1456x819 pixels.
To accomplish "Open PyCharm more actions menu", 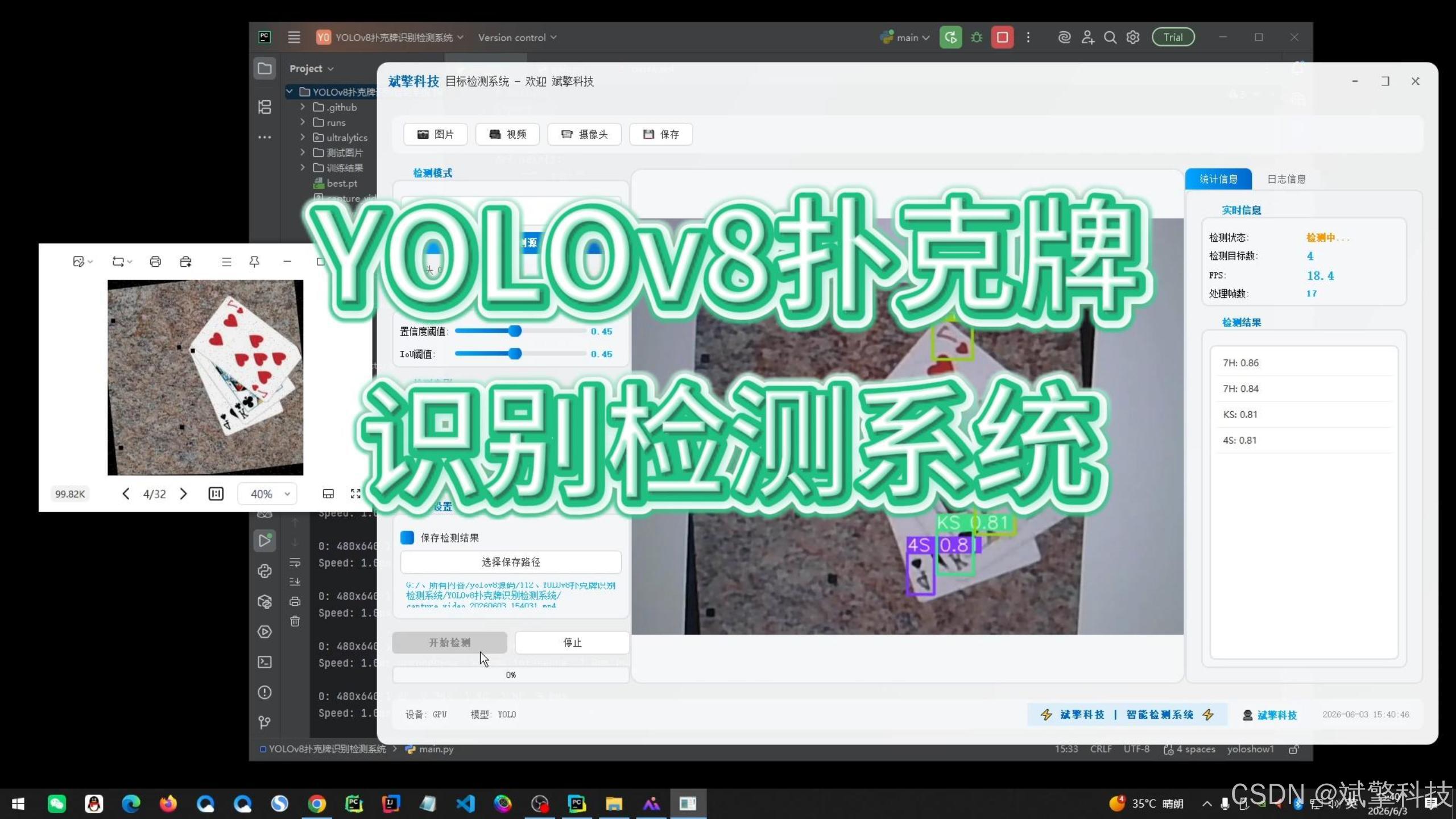I will click(1028, 38).
